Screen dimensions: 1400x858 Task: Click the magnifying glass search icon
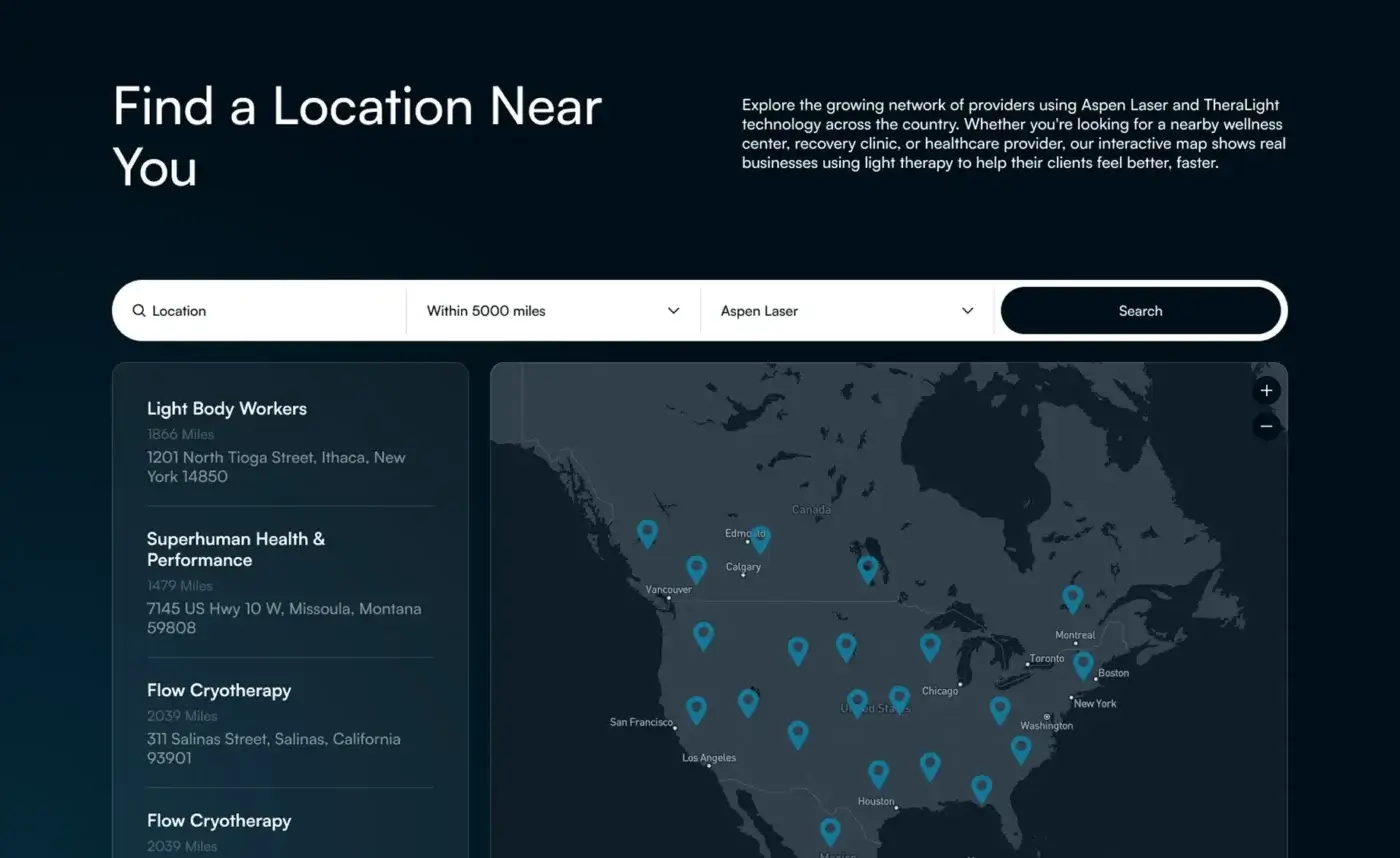[139, 311]
